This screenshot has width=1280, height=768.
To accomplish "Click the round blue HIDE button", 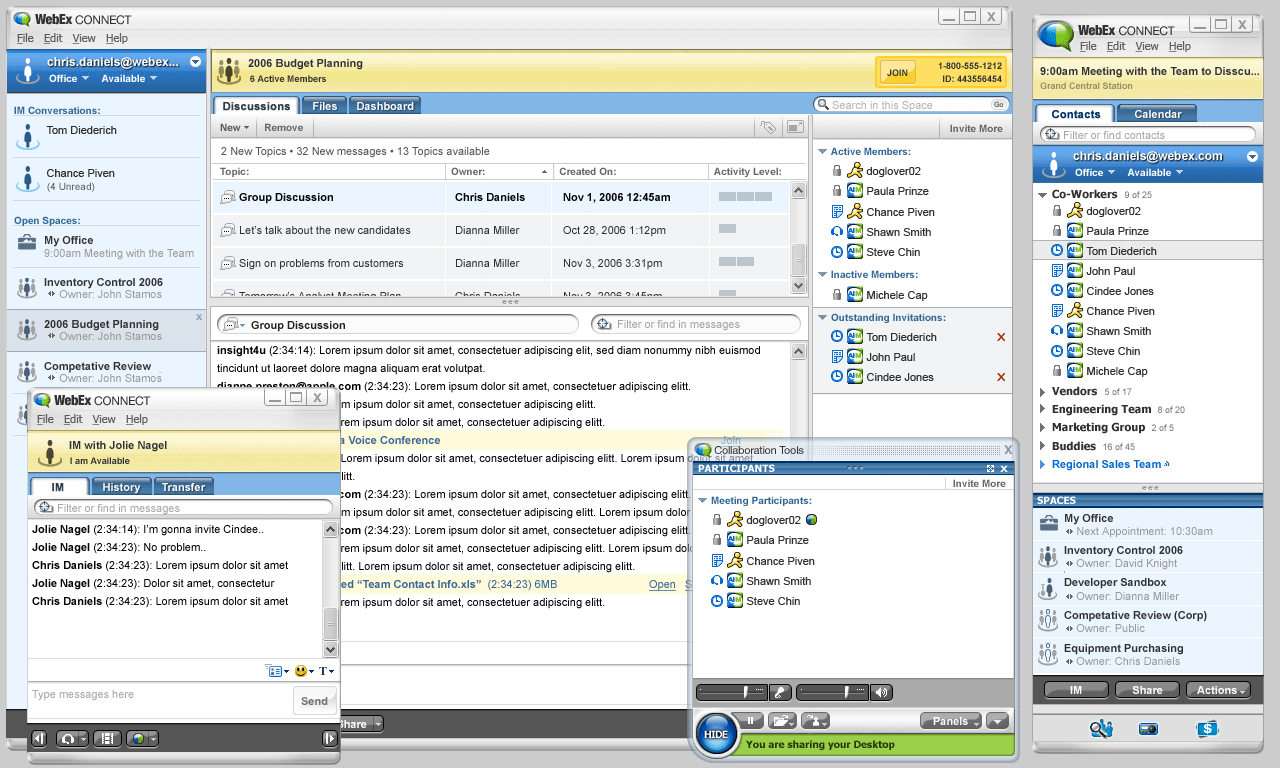I will pos(716,734).
